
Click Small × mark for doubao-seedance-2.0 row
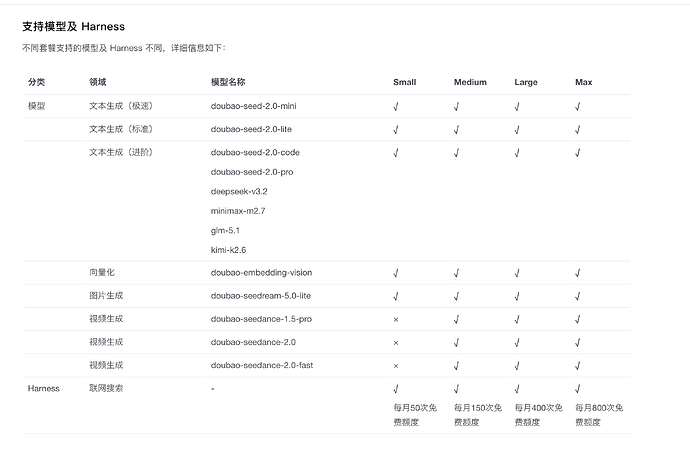click(396, 343)
